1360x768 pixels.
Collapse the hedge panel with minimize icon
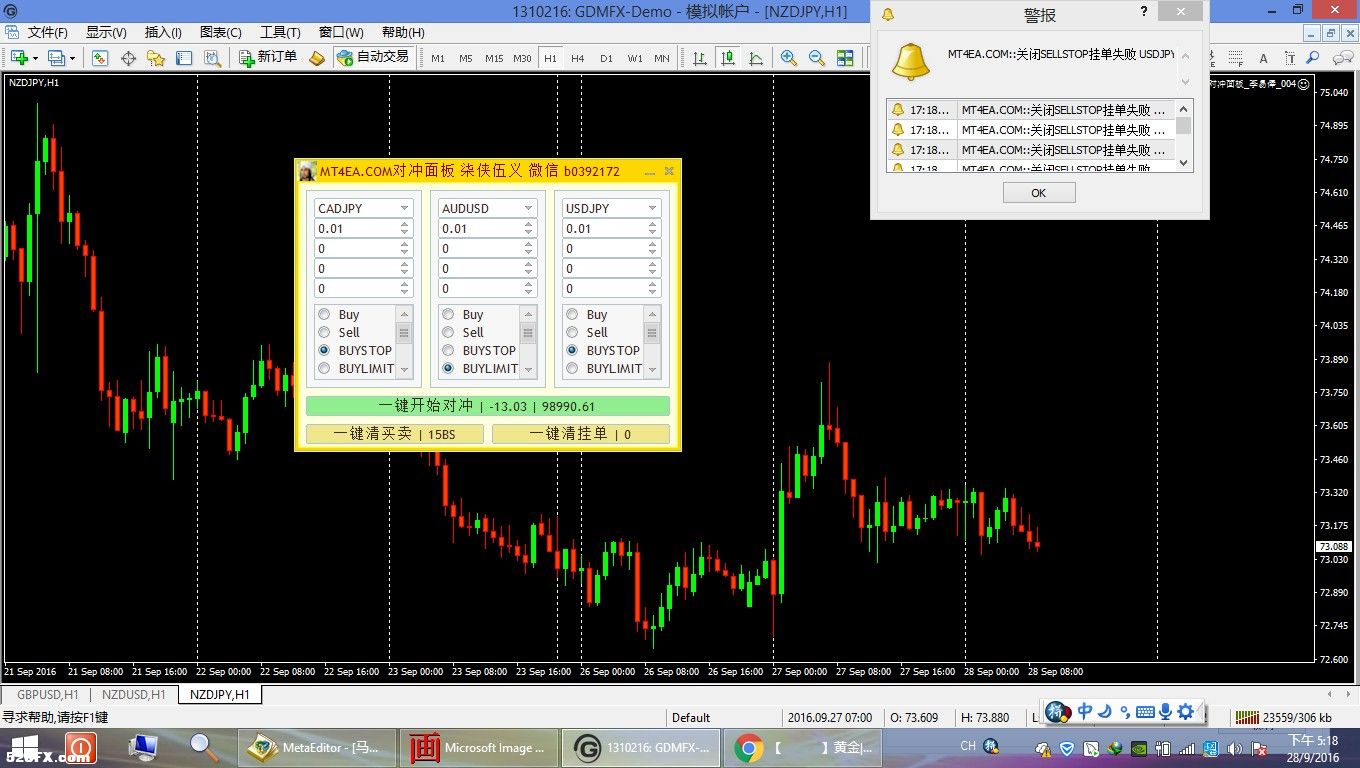650,172
